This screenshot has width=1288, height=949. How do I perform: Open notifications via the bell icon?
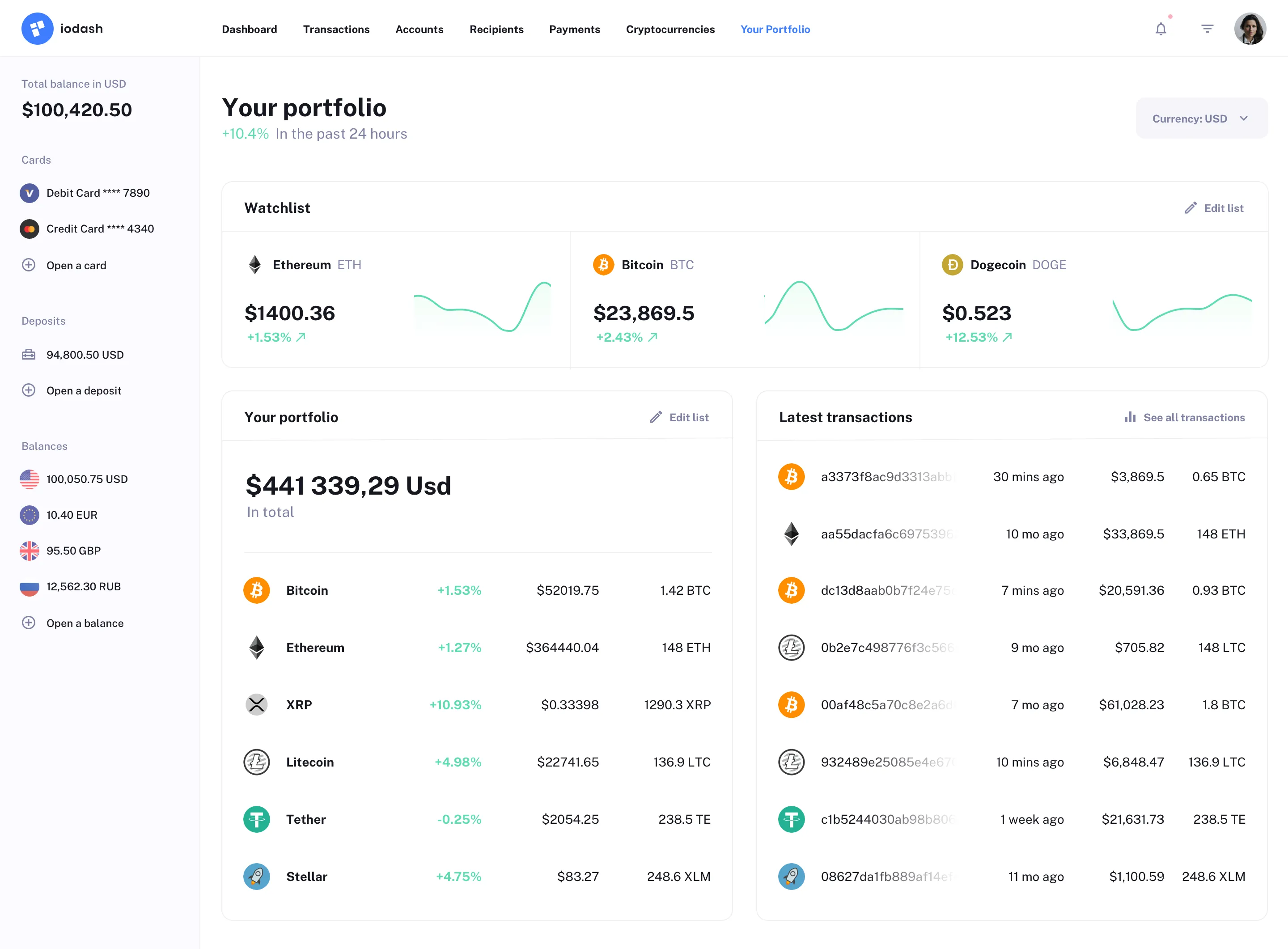coord(1161,28)
